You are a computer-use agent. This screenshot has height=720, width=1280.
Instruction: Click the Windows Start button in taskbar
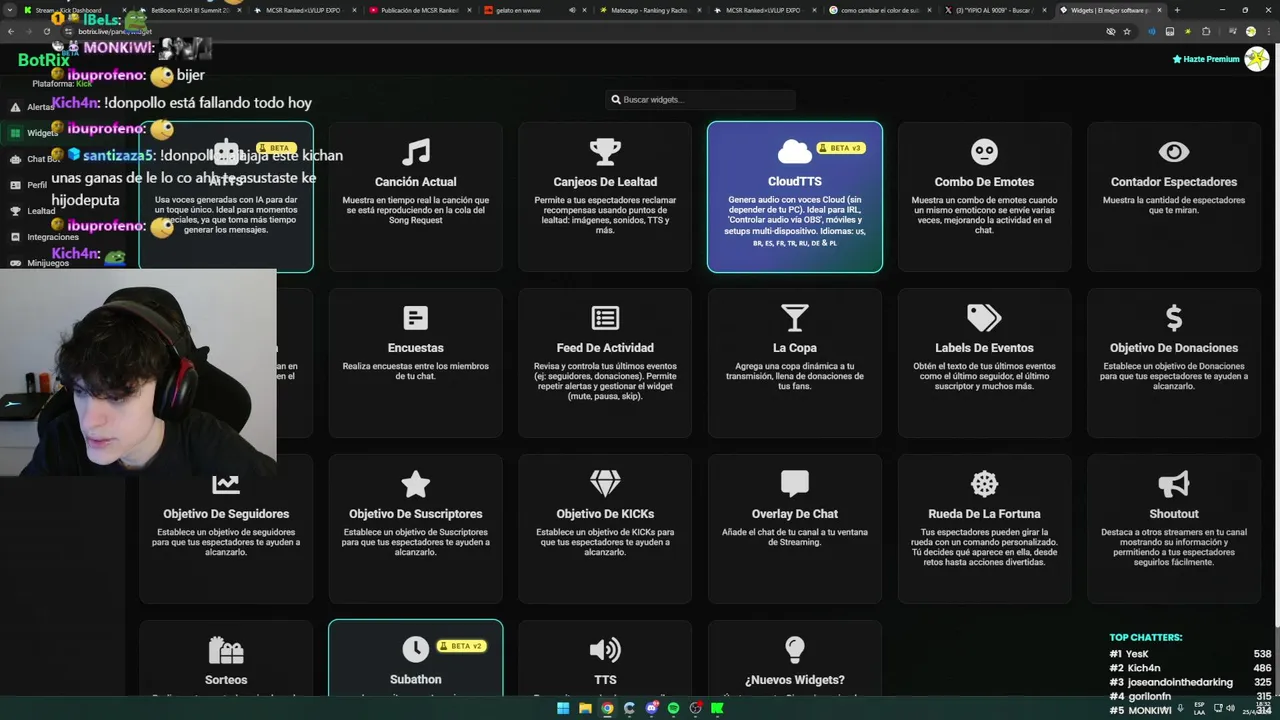(x=563, y=708)
